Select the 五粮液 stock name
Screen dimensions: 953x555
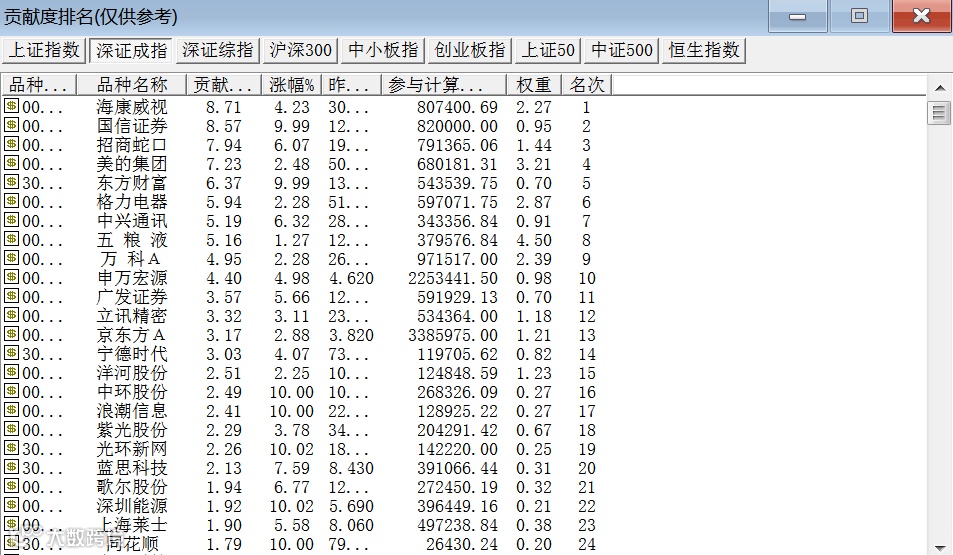(x=132, y=240)
